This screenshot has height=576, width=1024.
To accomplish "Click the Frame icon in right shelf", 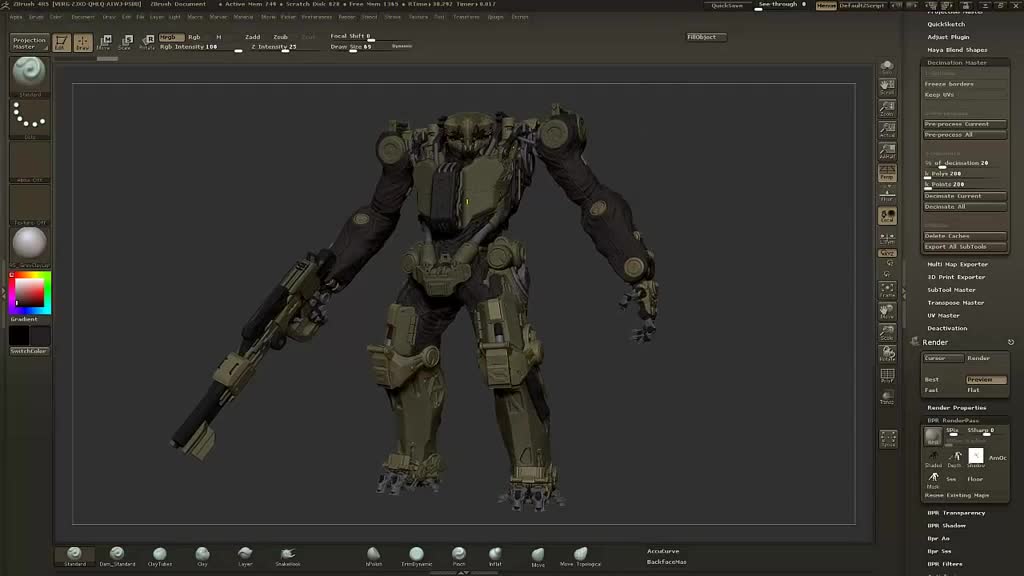I will [x=887, y=290].
